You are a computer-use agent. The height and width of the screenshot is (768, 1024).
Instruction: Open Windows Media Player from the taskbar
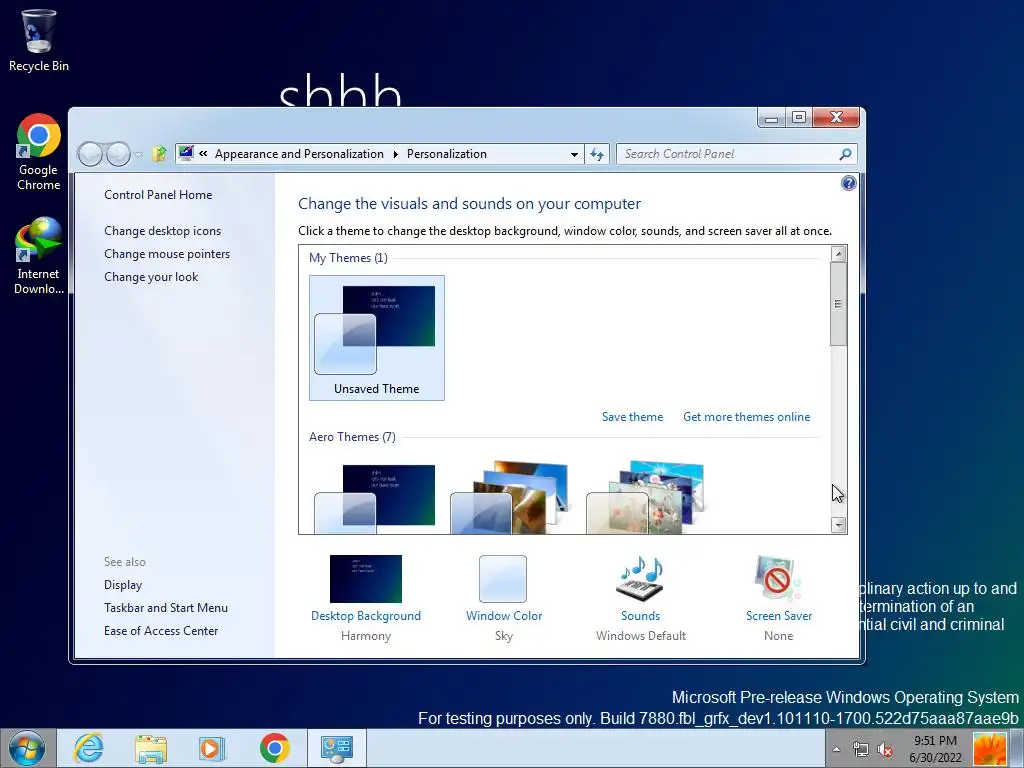coord(211,748)
